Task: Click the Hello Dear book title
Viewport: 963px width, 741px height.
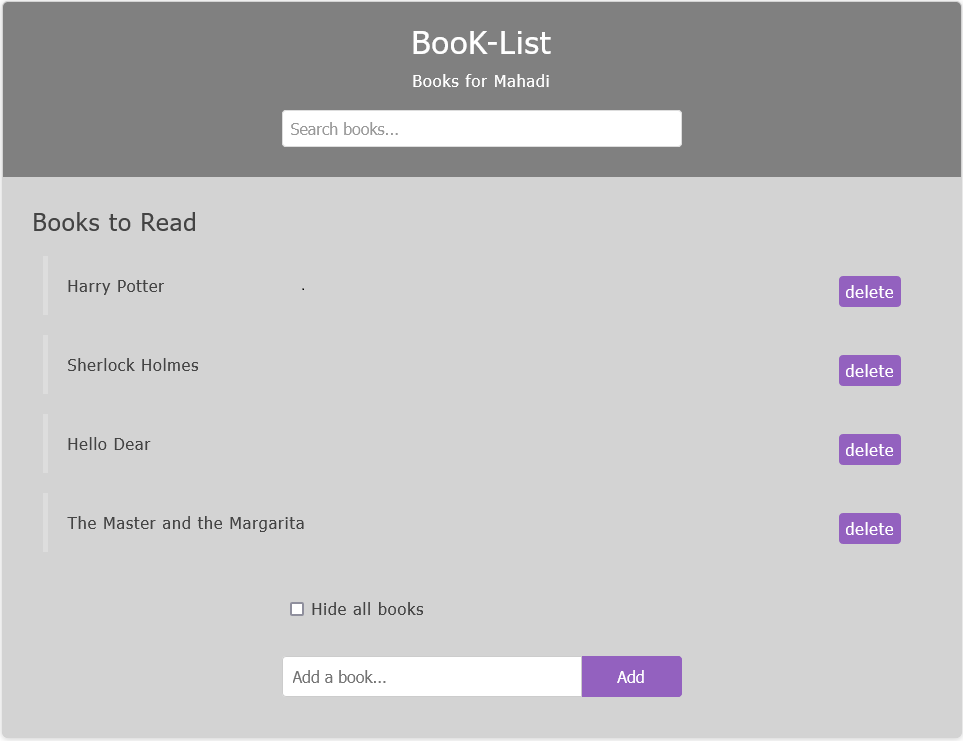Action: [109, 444]
